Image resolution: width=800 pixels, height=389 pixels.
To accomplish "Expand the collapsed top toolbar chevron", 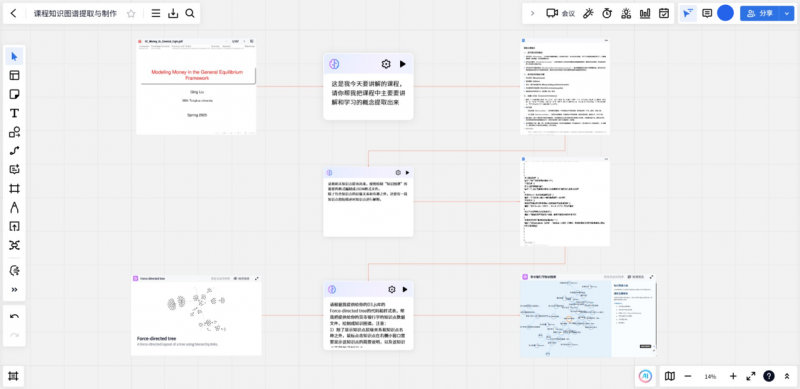I will point(533,13).
